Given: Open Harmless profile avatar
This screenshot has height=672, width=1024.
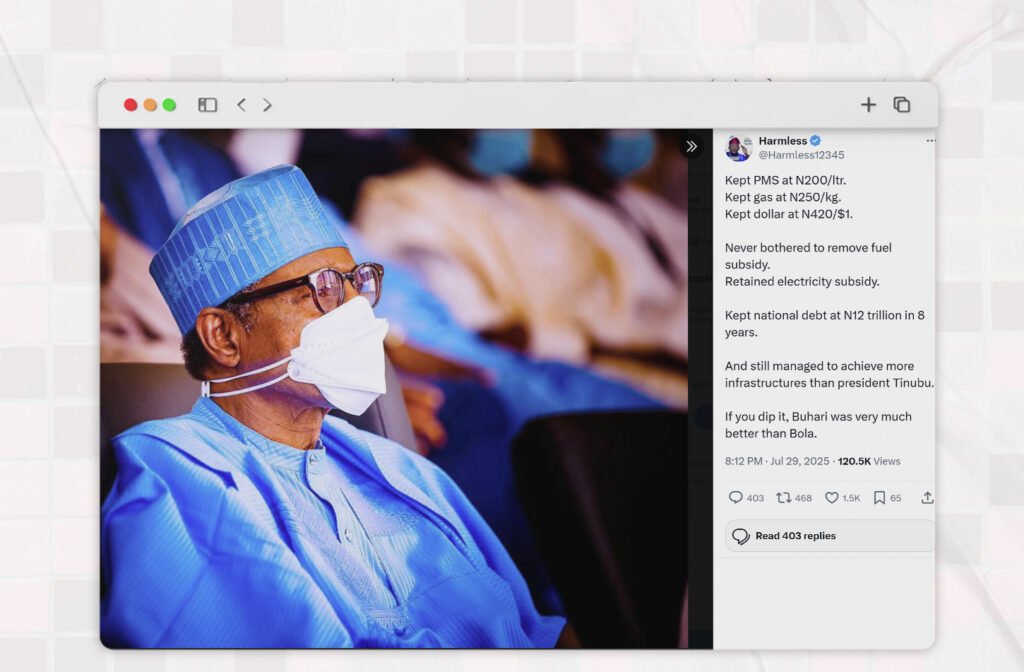Looking at the screenshot, I should (738, 148).
